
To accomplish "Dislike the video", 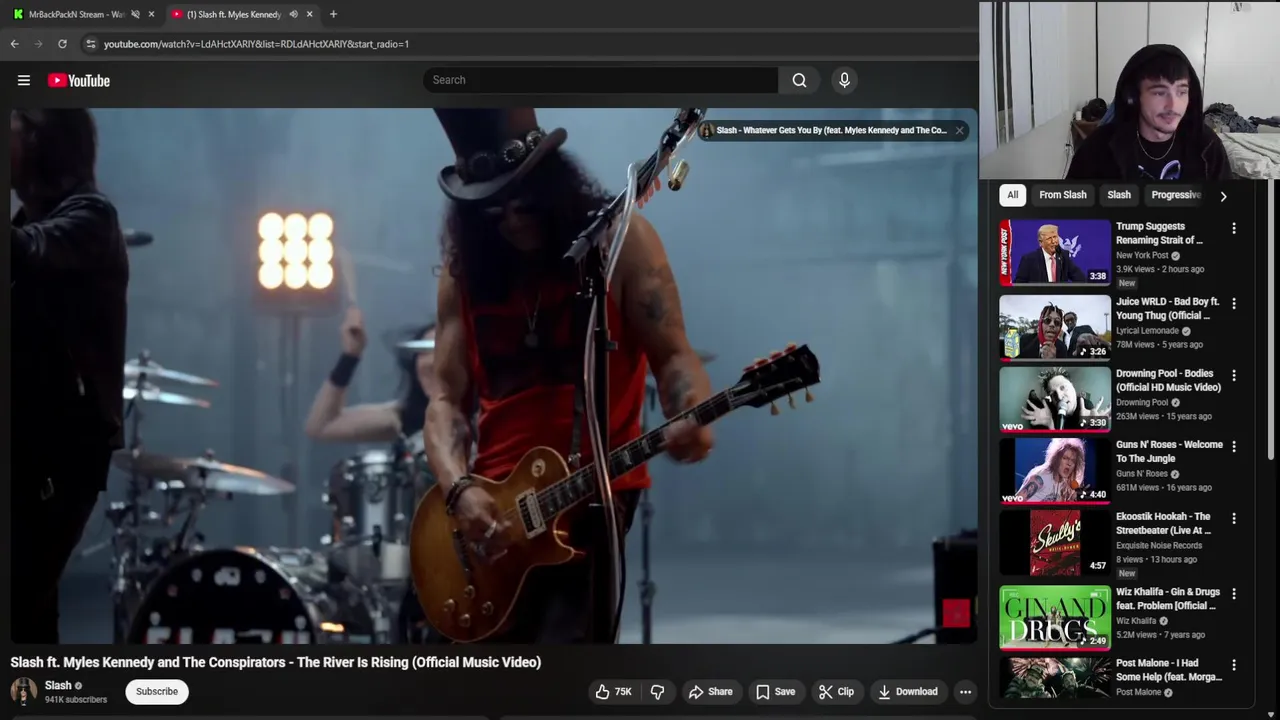I will coord(658,691).
